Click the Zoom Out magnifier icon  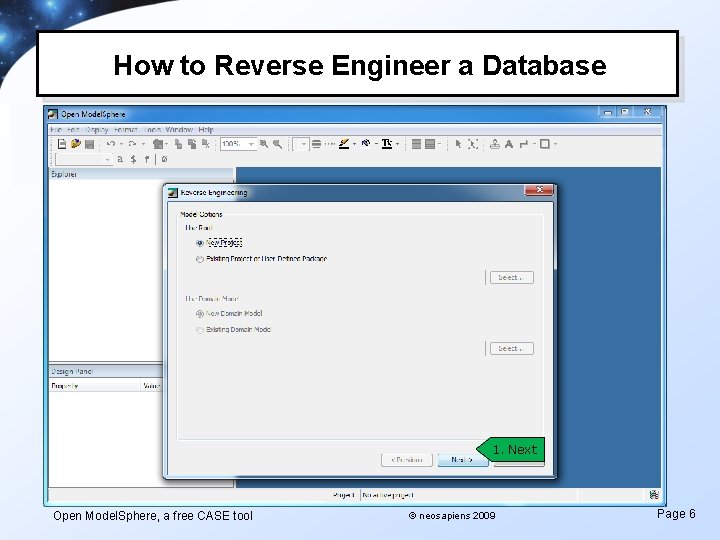277,144
